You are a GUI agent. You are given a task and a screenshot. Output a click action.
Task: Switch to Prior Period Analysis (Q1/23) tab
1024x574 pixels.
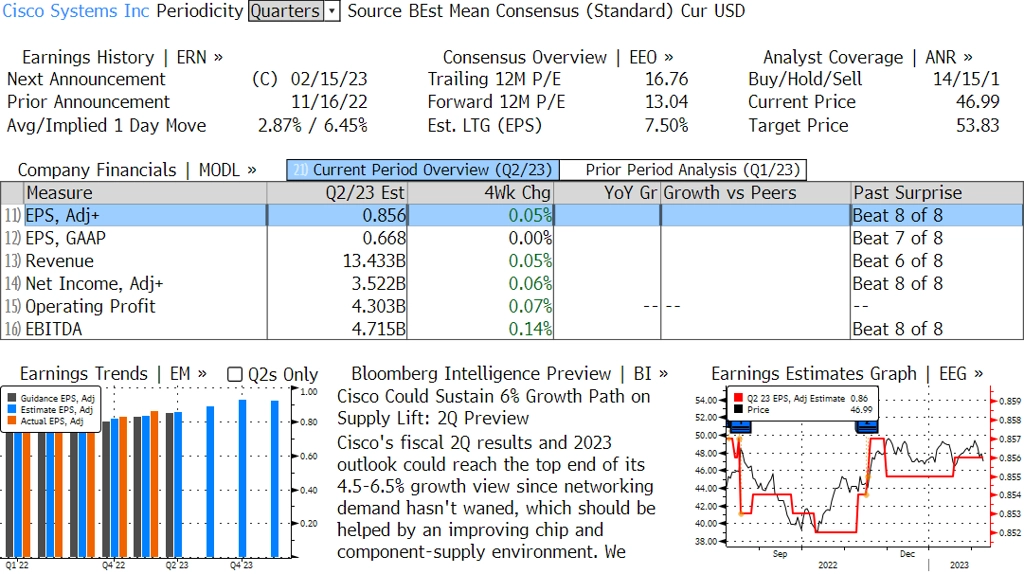pos(683,170)
